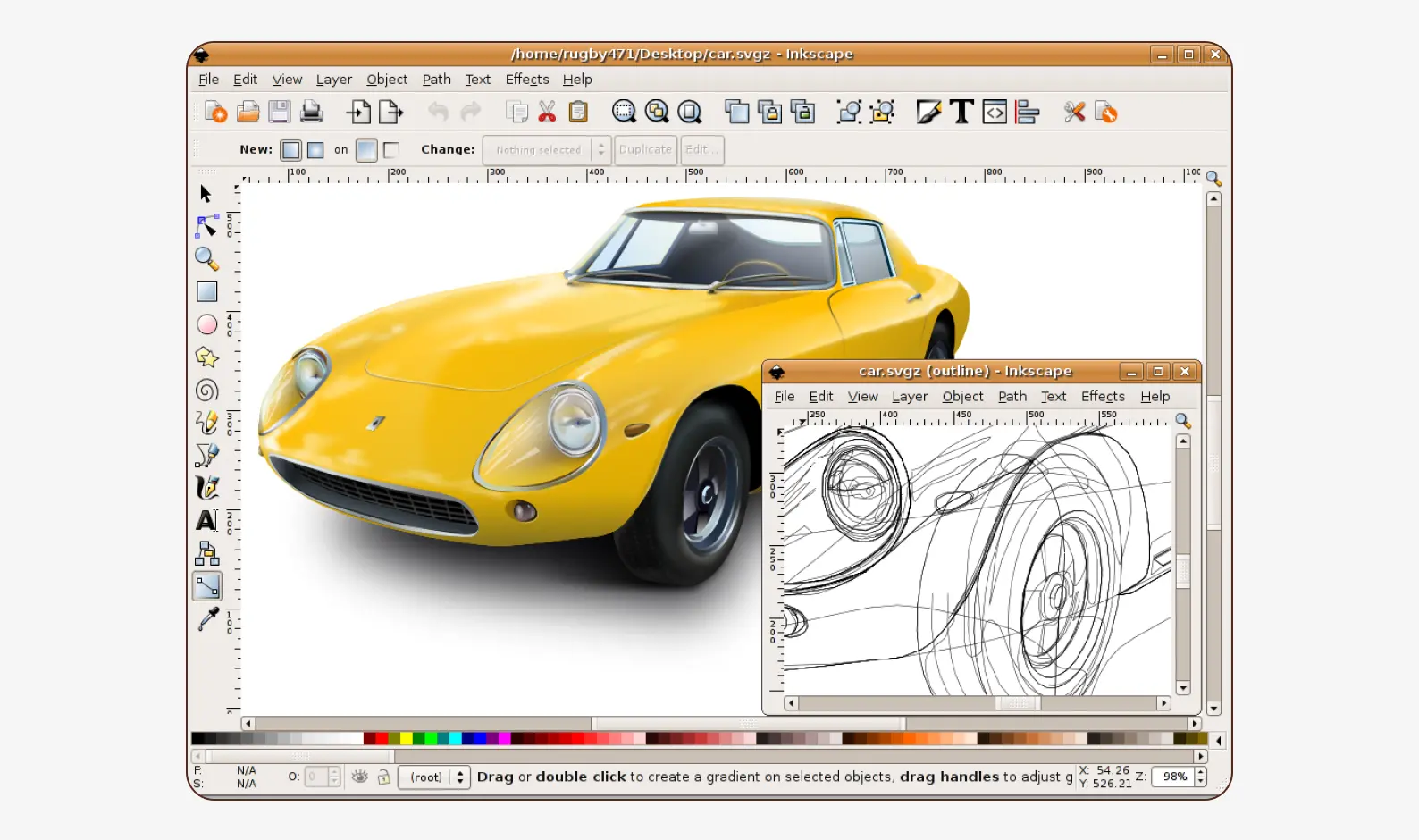Select the Star and polygon tool

pos(206,357)
